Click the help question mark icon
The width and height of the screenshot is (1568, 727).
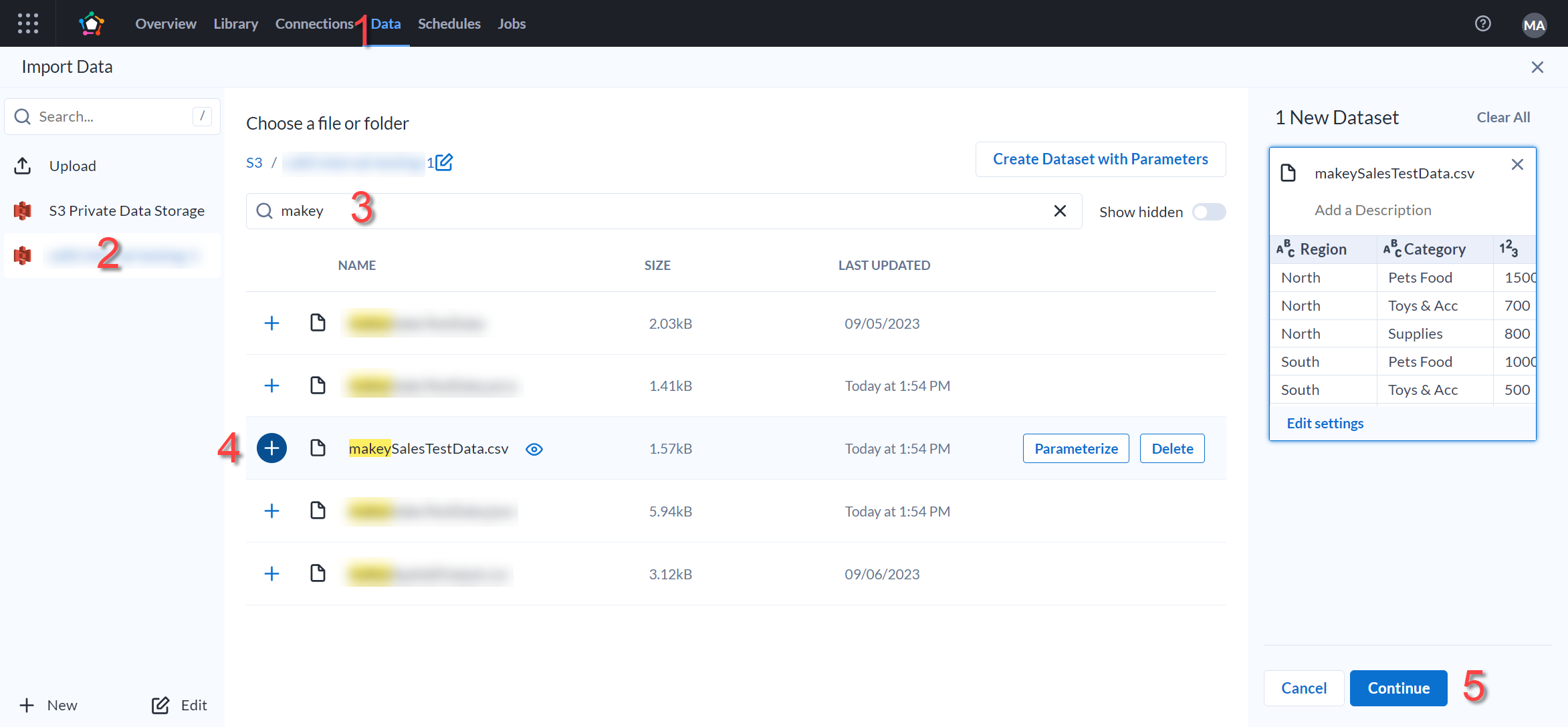(x=1482, y=23)
